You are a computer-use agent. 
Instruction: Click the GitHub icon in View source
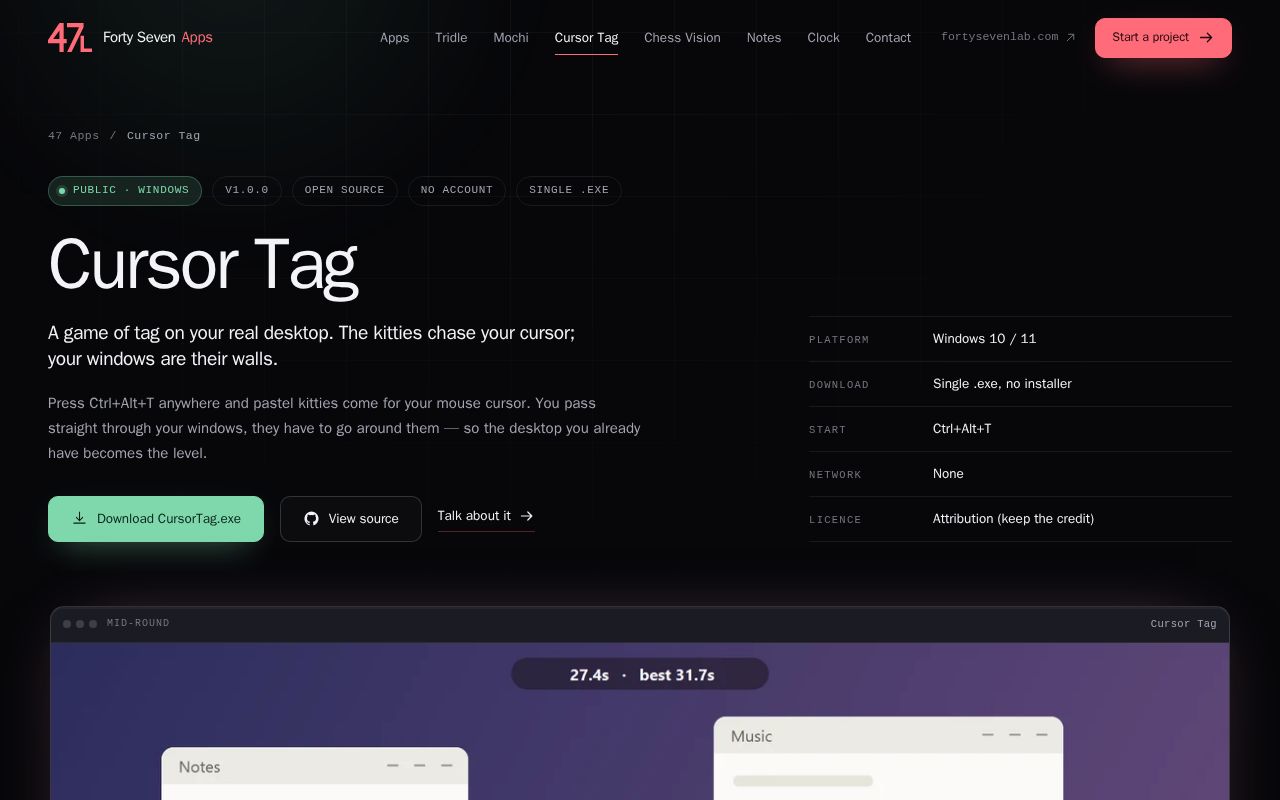[x=311, y=519]
